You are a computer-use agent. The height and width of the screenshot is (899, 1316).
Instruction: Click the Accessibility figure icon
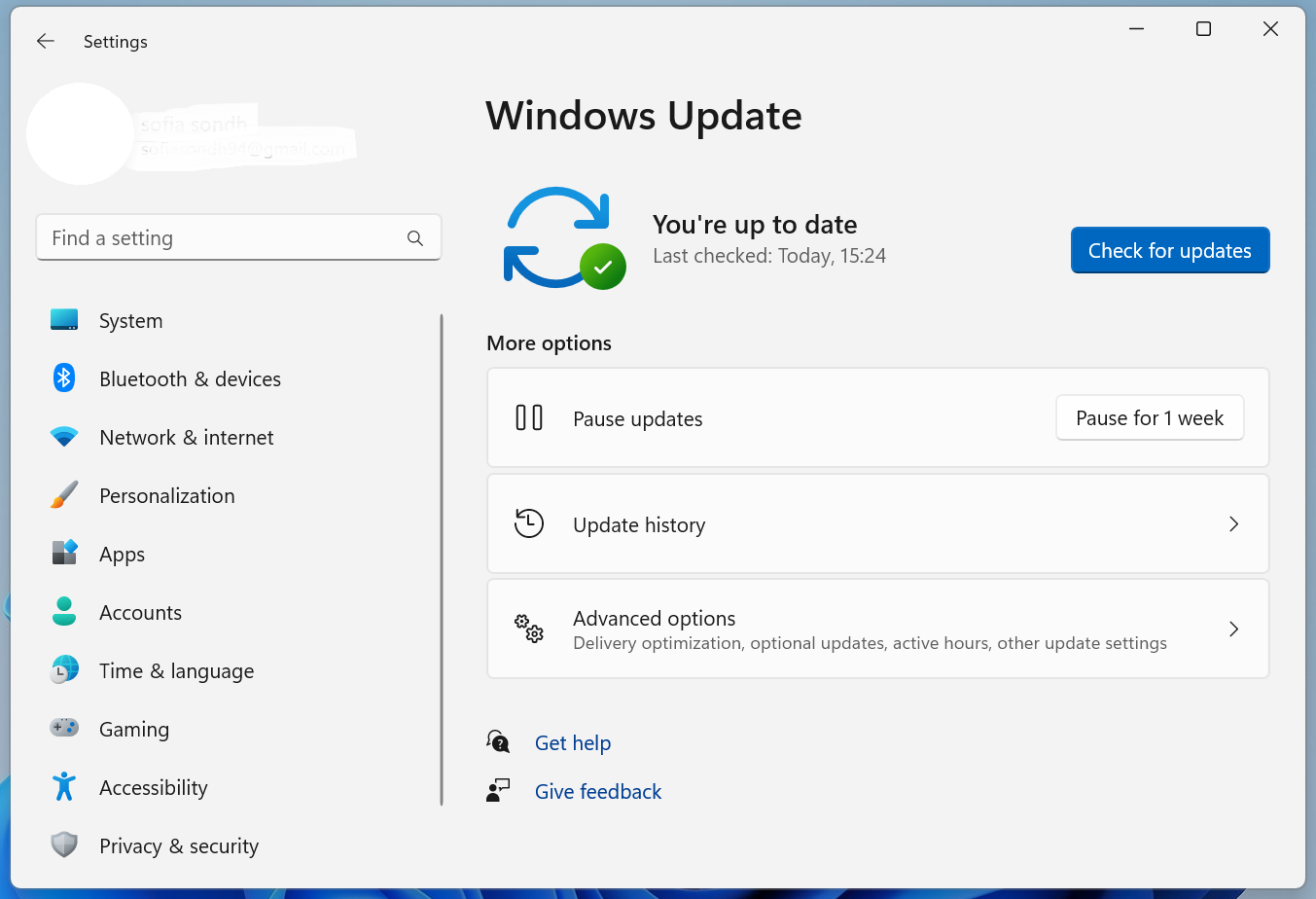click(x=64, y=786)
